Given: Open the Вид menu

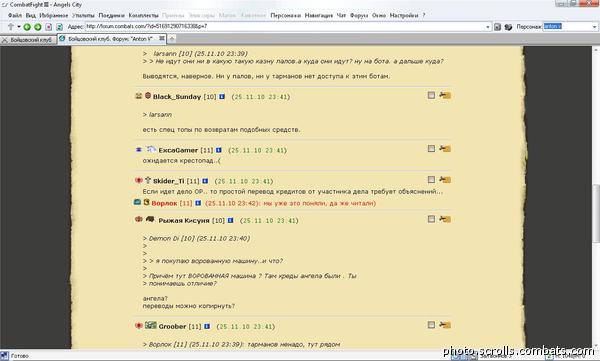Looking at the screenshot, I should 31,16.
